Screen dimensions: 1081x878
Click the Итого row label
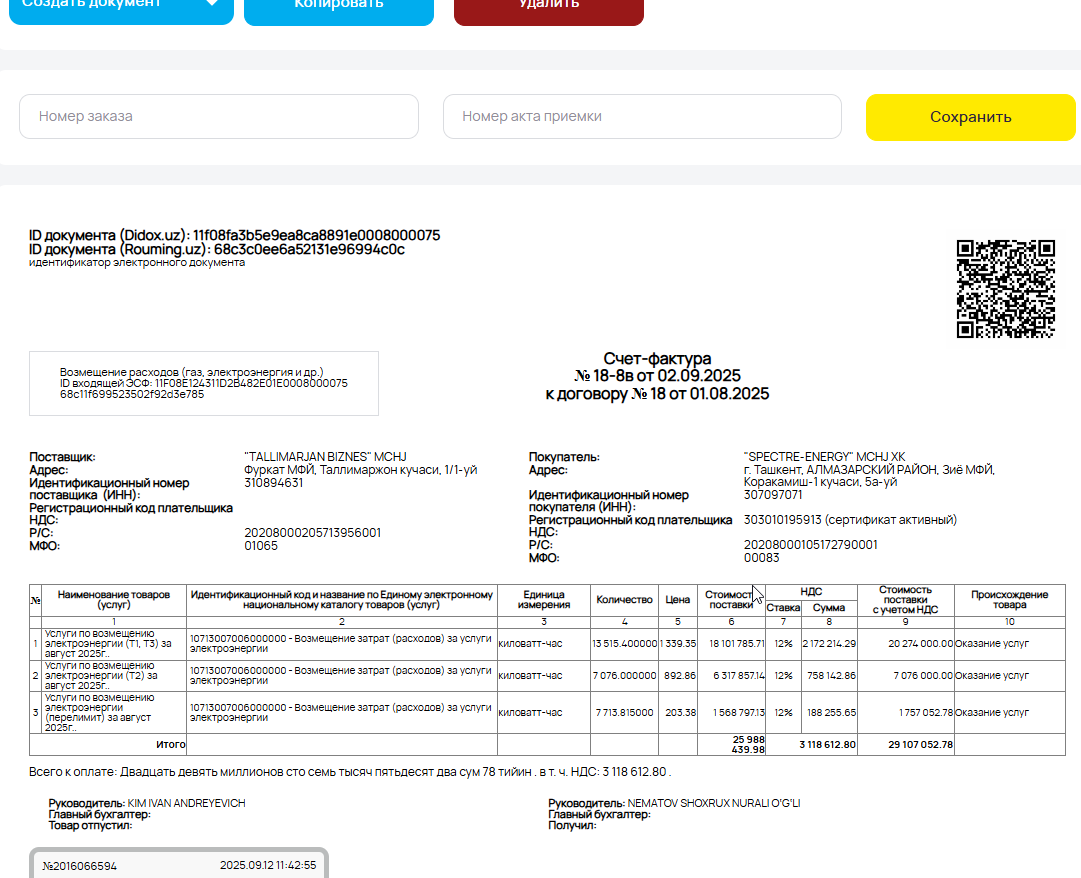[171, 744]
